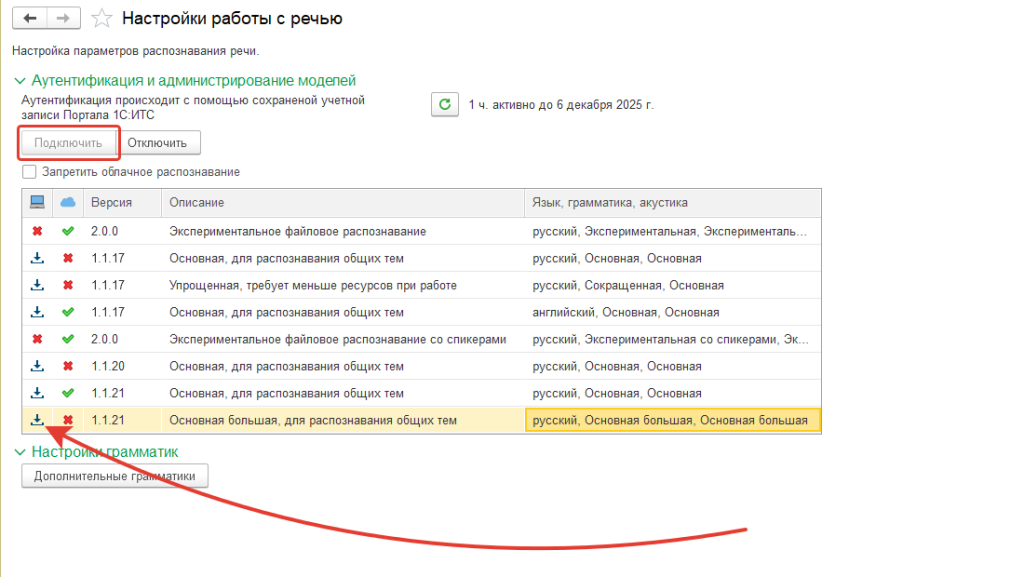
Task: Click the forward navigation arrow
Action: coord(63,19)
